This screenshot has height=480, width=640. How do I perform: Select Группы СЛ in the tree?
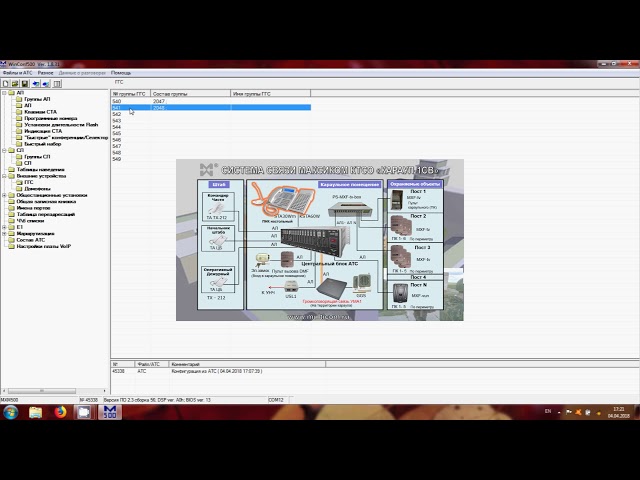tap(37, 157)
